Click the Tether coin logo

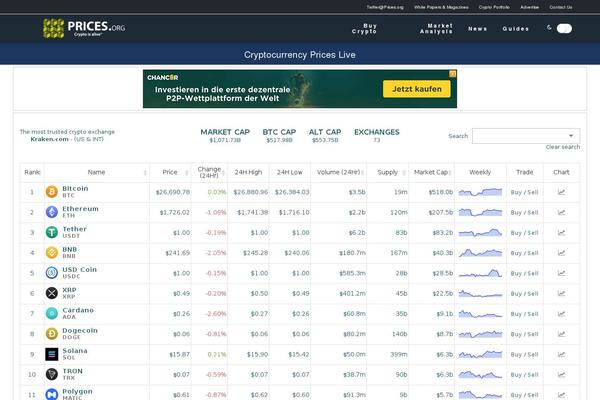[52, 232]
